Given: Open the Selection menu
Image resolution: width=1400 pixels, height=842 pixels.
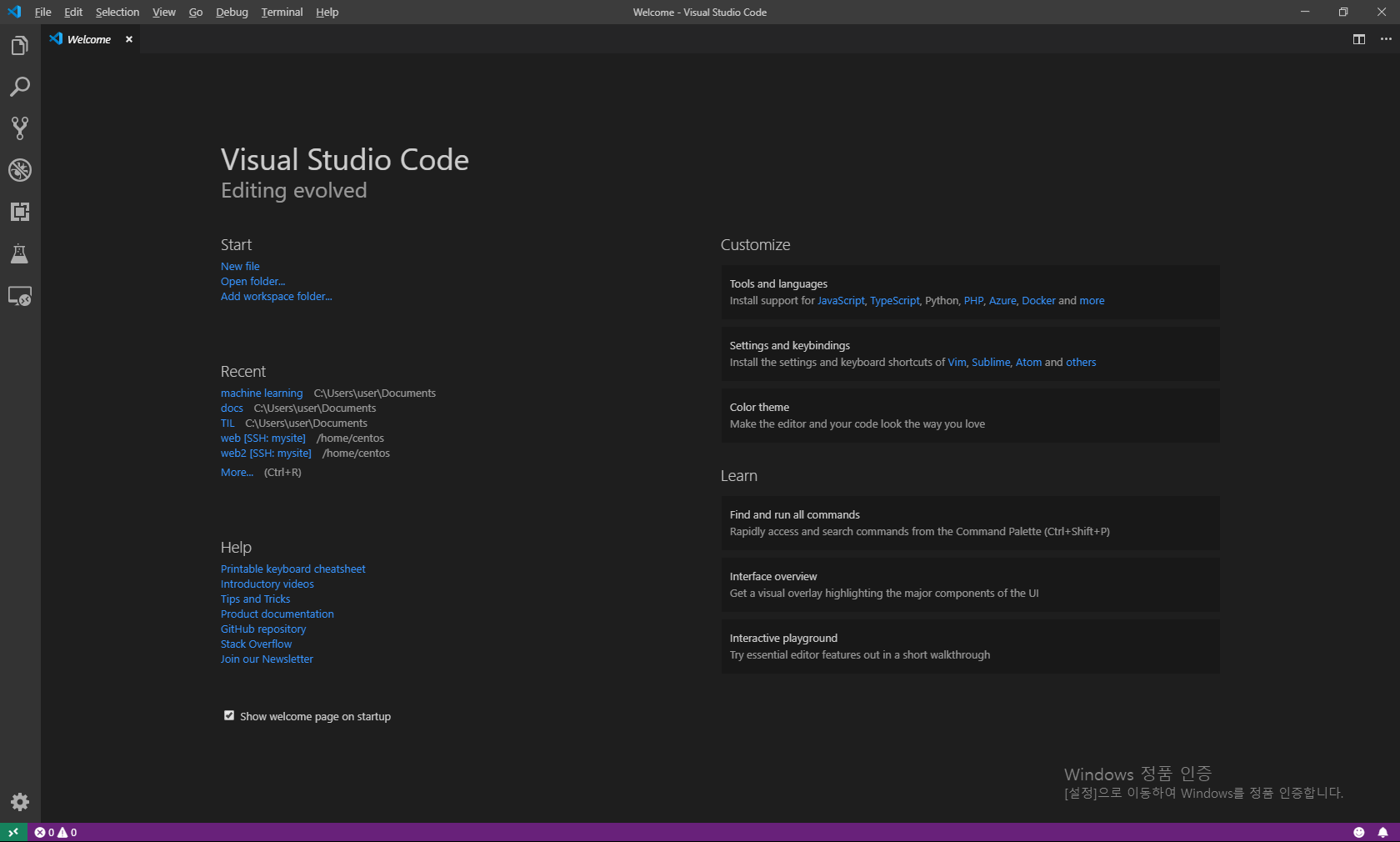Looking at the screenshot, I should (x=117, y=12).
